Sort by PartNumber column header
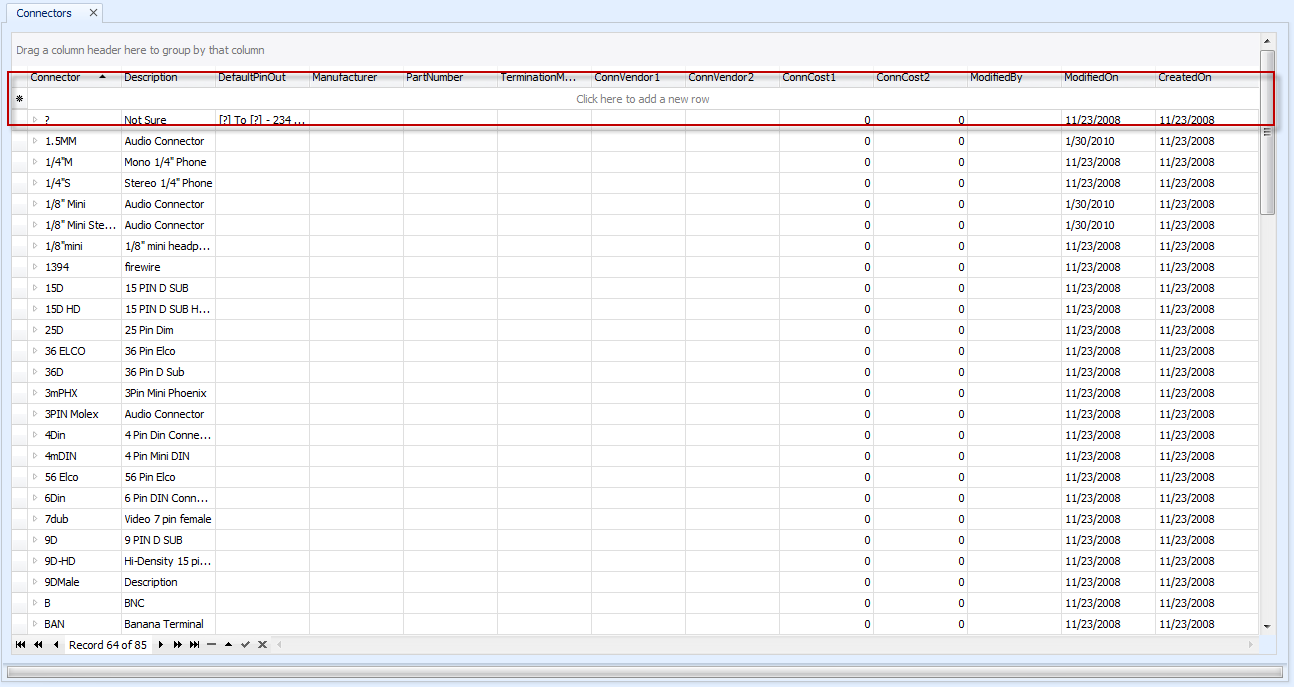Viewport: 1294px width, 687px height. point(450,77)
